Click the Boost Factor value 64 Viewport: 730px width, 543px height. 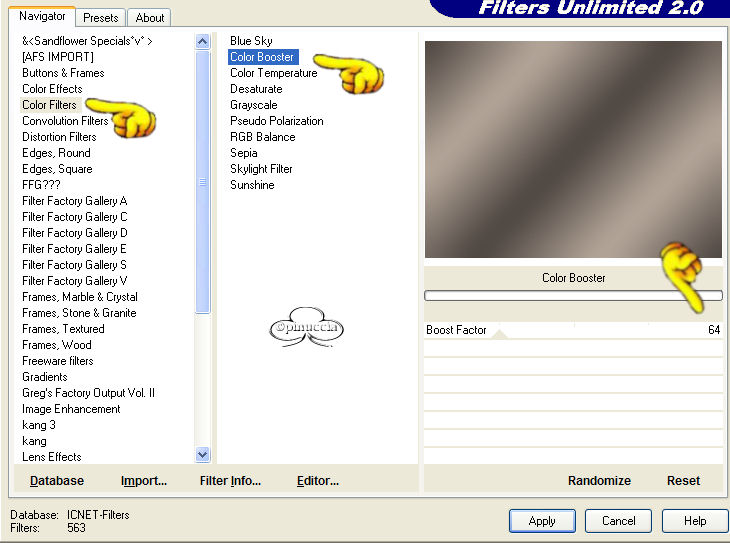pyautogui.click(x=714, y=330)
